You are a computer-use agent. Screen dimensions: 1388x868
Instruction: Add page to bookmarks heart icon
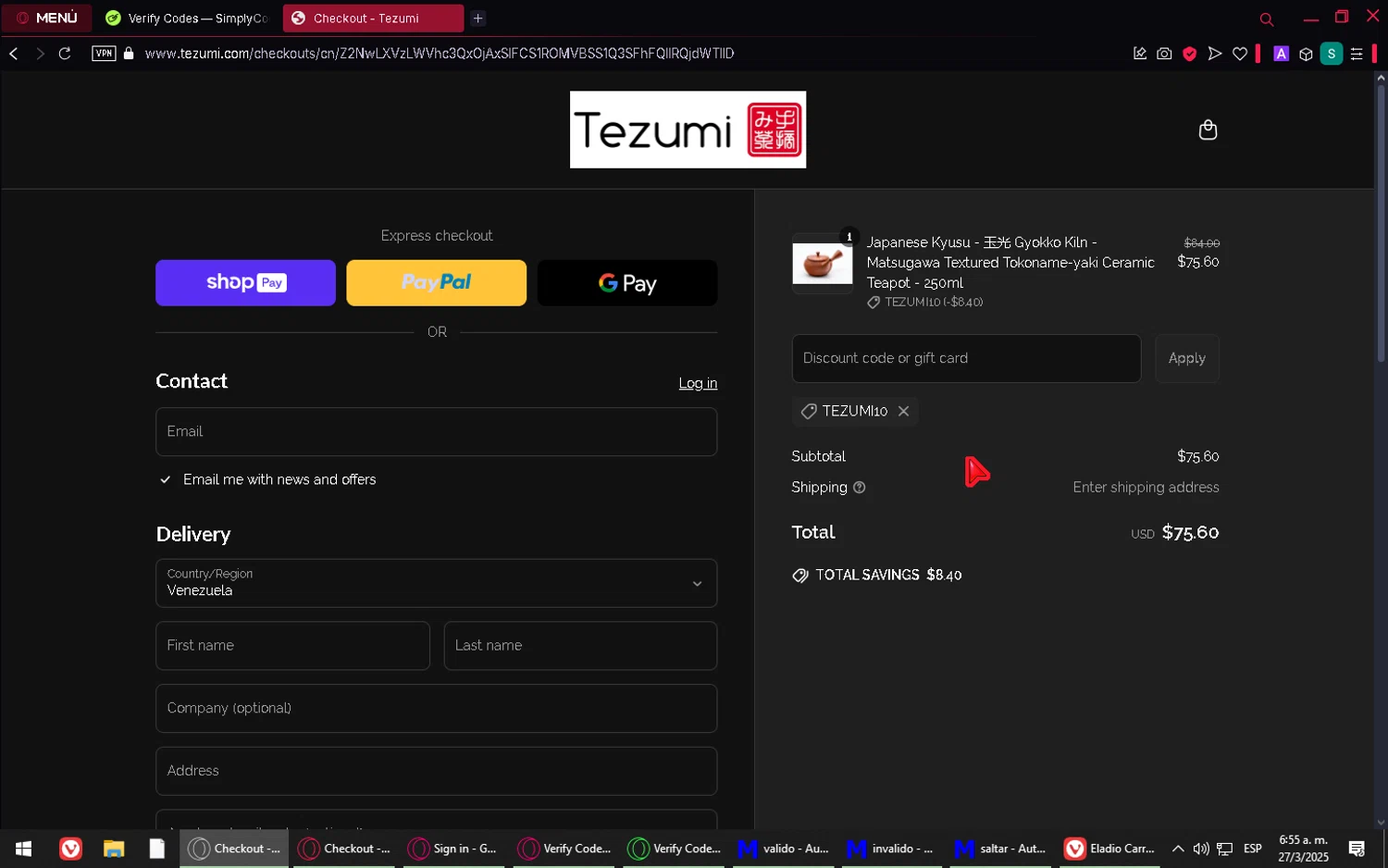1240,54
